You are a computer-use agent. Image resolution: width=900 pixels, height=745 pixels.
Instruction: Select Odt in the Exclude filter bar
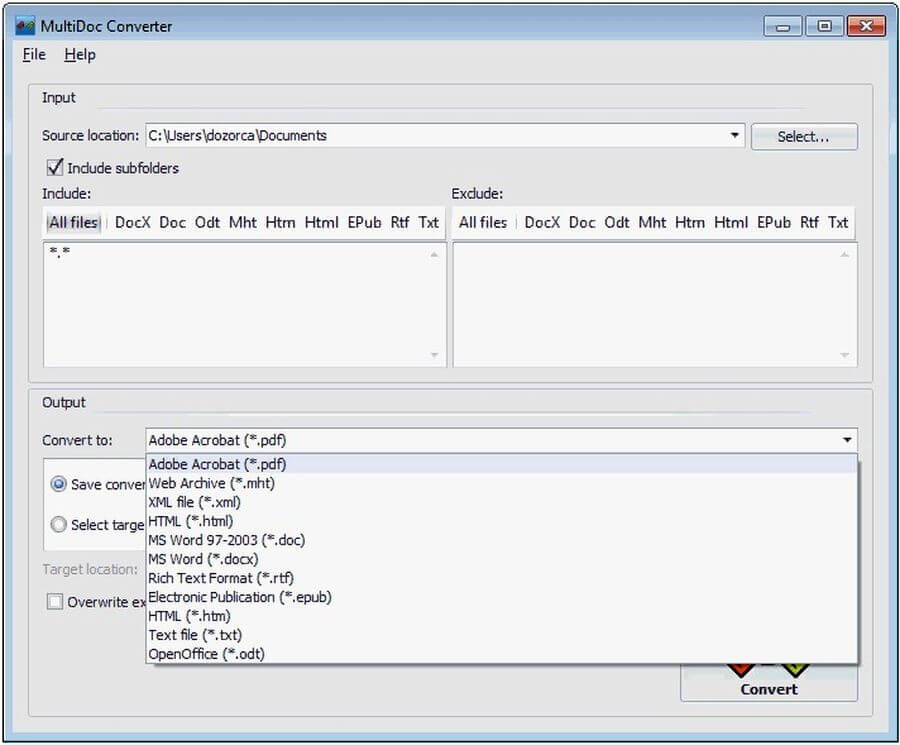(617, 222)
